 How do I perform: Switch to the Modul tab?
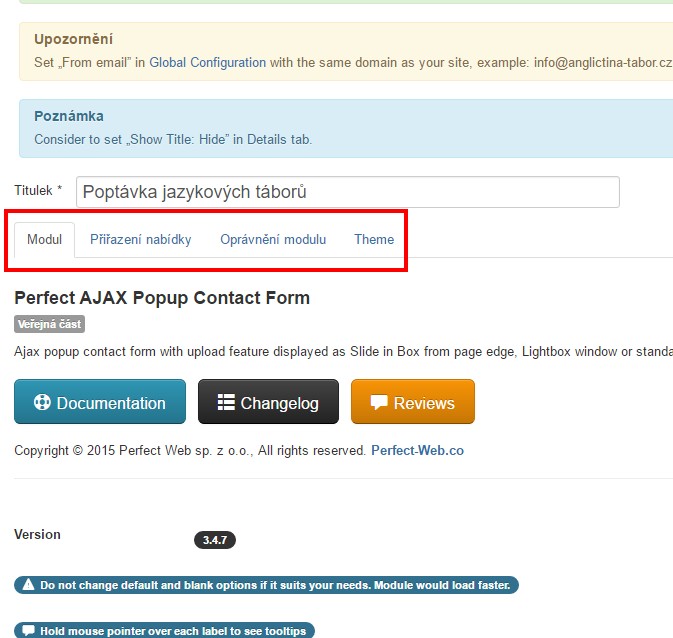(x=44, y=239)
